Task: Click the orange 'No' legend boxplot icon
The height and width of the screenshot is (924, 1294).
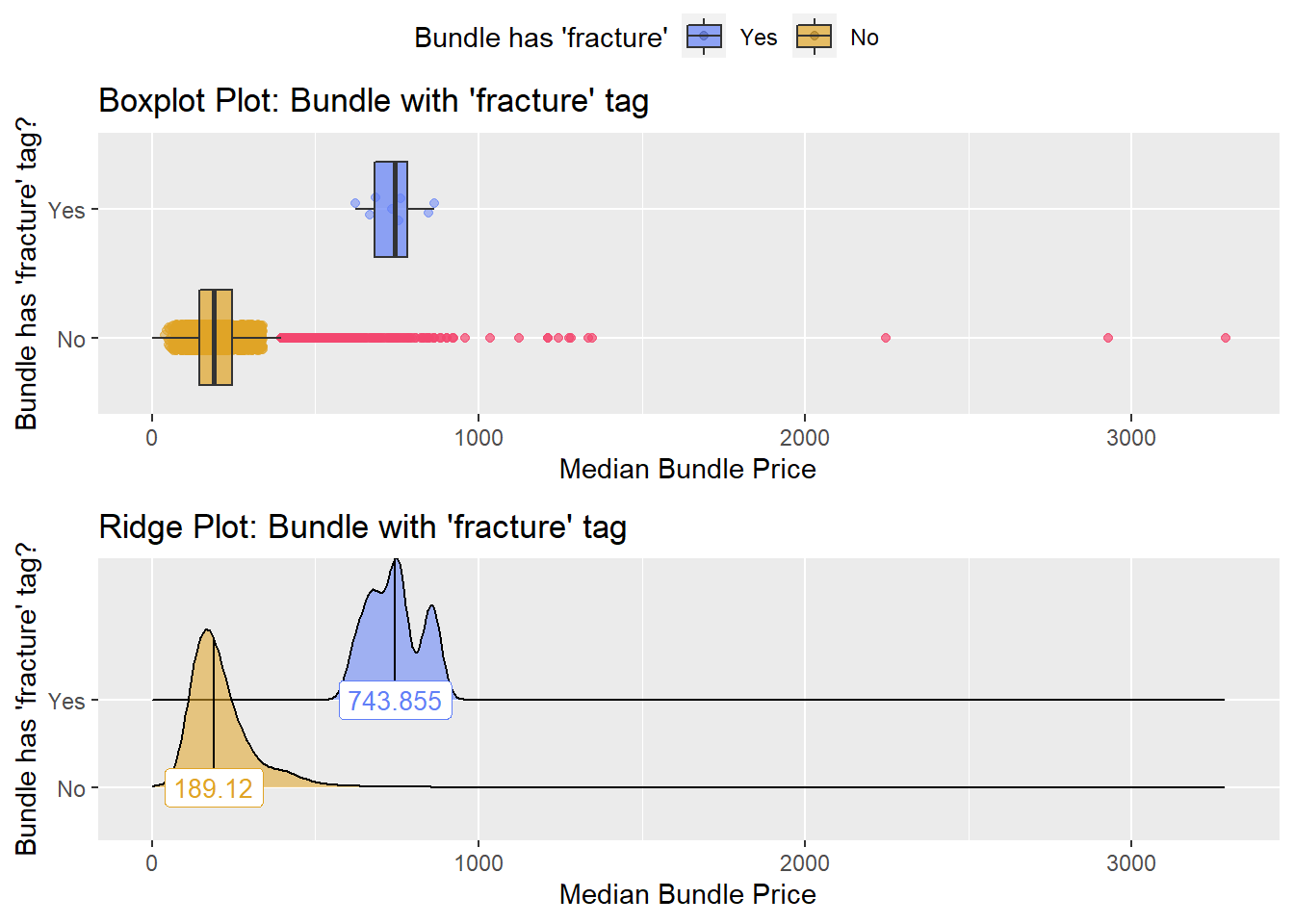Action: 815,37
